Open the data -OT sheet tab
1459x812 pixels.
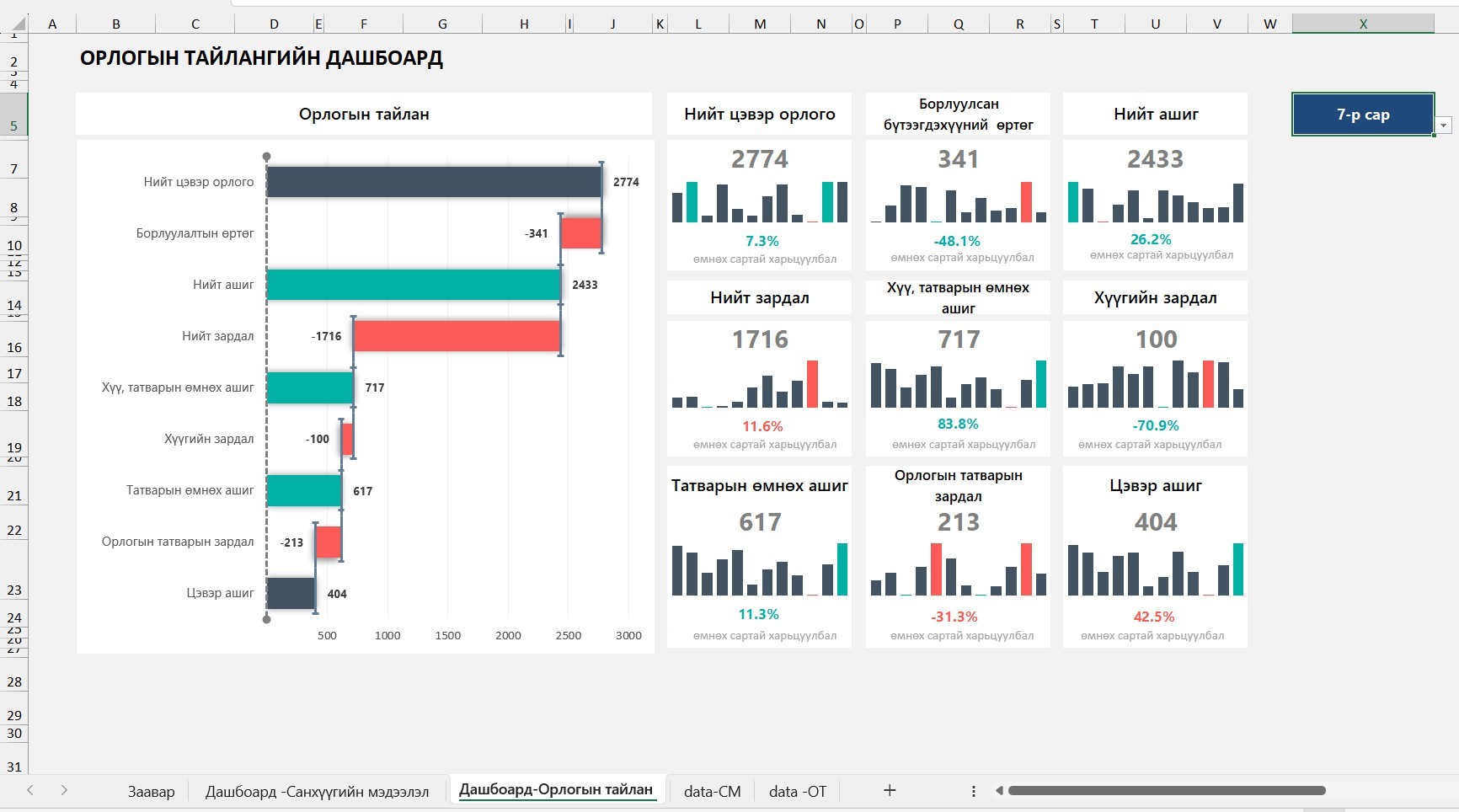[798, 791]
